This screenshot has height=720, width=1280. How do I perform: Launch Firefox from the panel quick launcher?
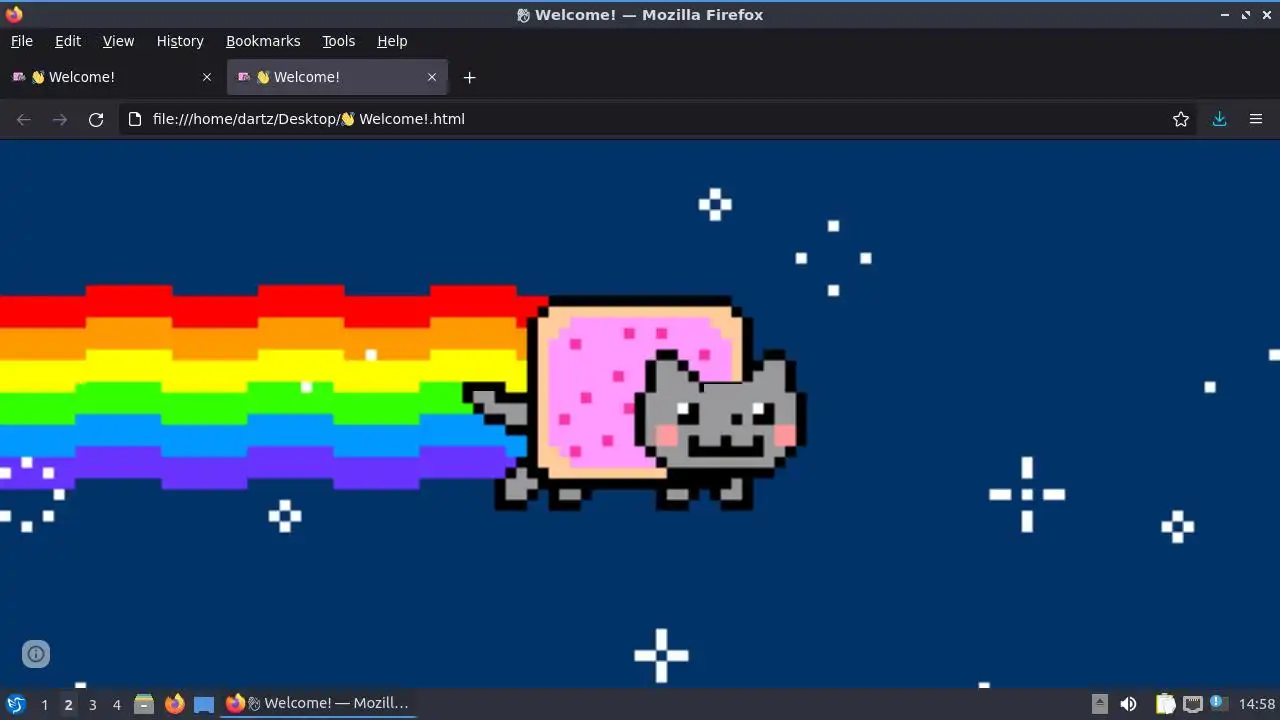coord(174,704)
